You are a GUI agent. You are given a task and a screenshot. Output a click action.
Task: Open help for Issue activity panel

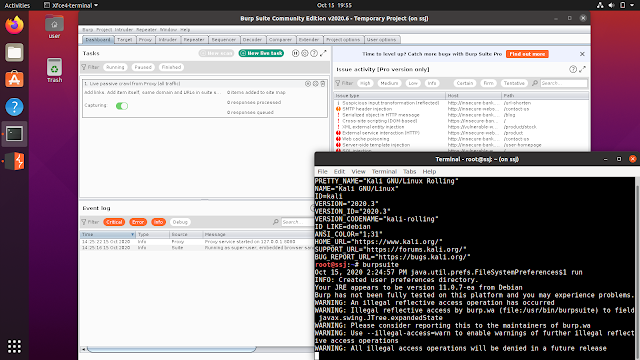click(573, 69)
